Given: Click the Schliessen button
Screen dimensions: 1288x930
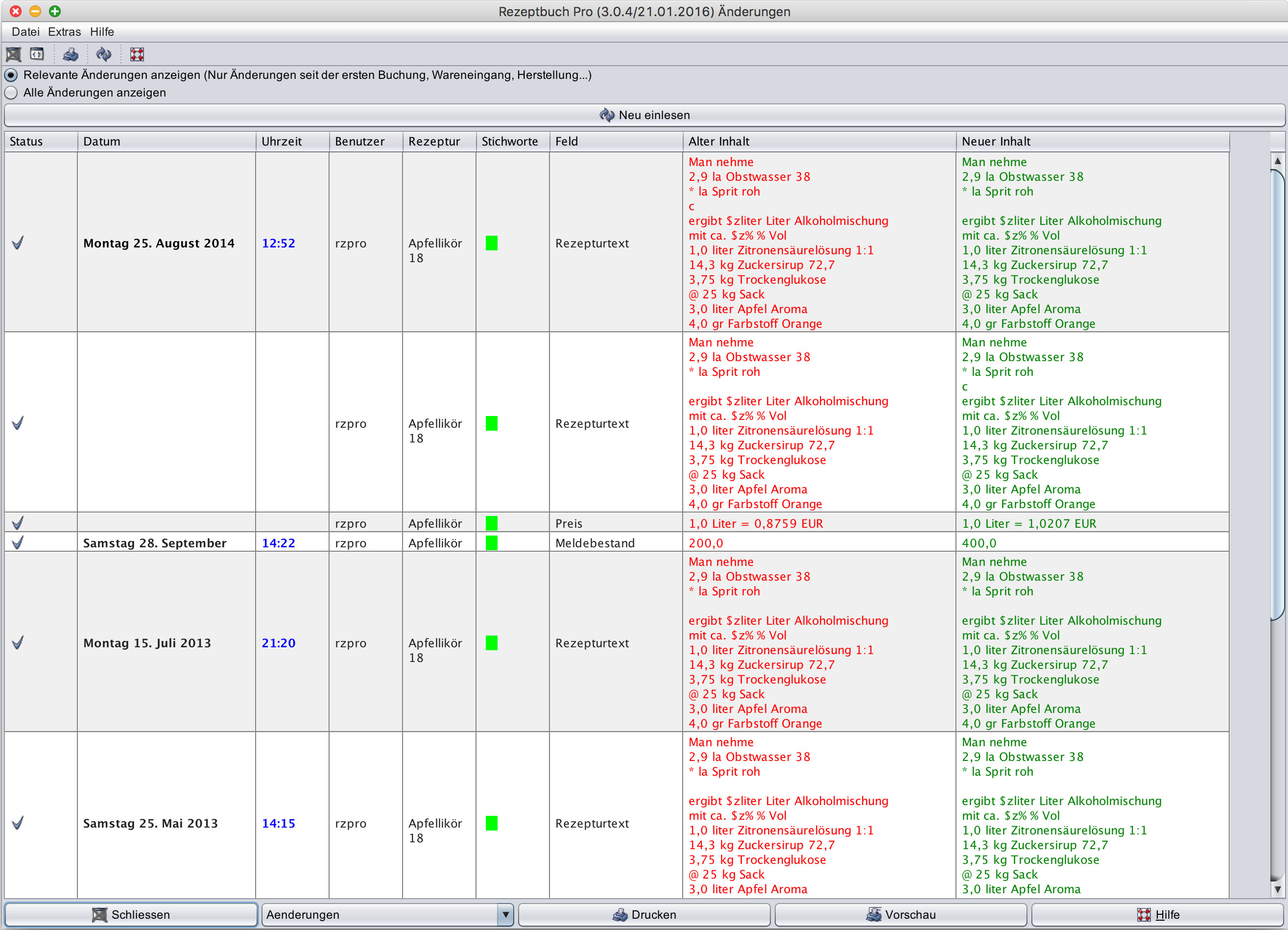Looking at the screenshot, I should coord(131,914).
